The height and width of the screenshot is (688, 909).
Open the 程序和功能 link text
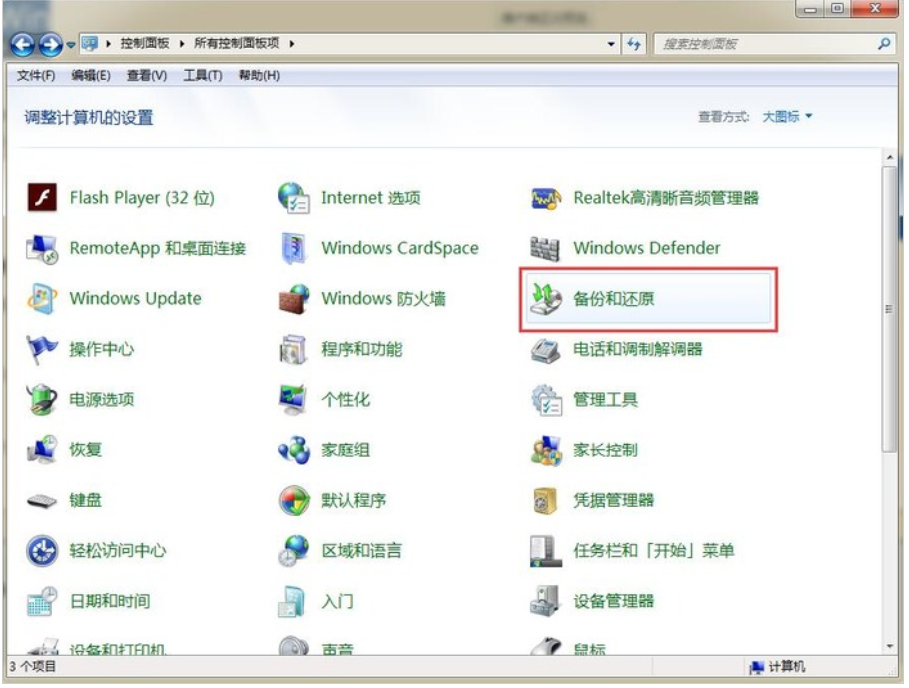point(362,350)
